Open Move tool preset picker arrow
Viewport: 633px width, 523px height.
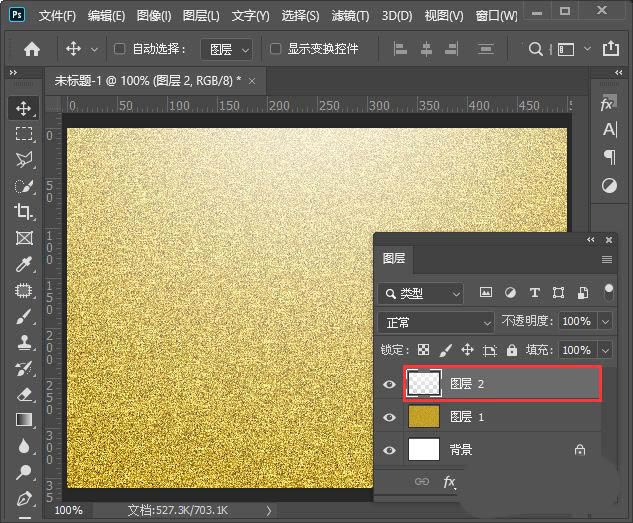pyautogui.click(x=94, y=50)
